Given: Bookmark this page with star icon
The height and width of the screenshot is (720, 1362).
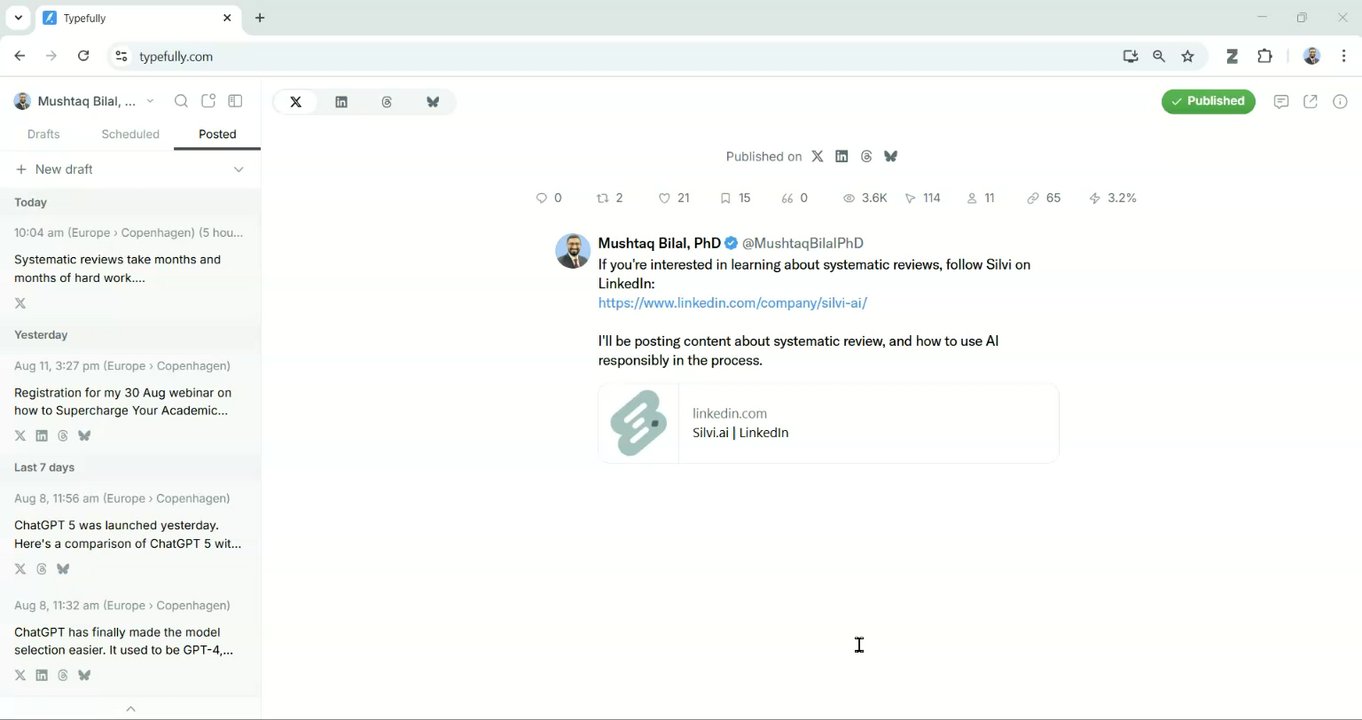Looking at the screenshot, I should (1188, 57).
